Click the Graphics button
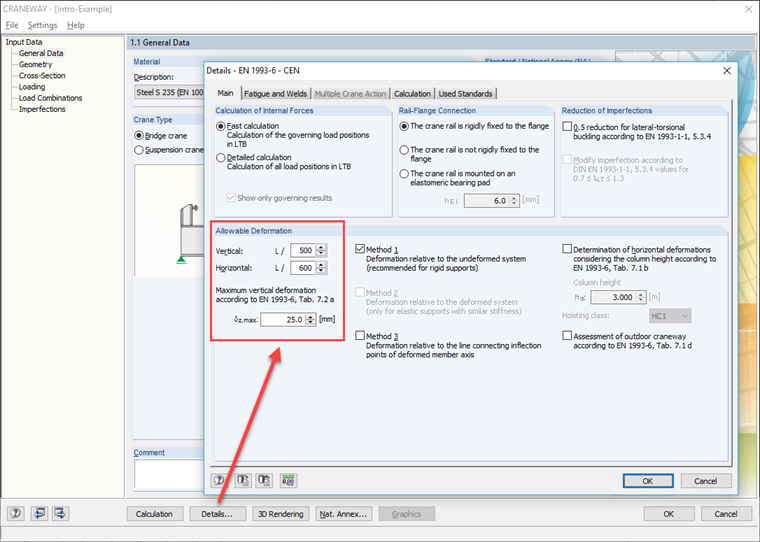Viewport: 760px width, 542px height. [x=407, y=514]
